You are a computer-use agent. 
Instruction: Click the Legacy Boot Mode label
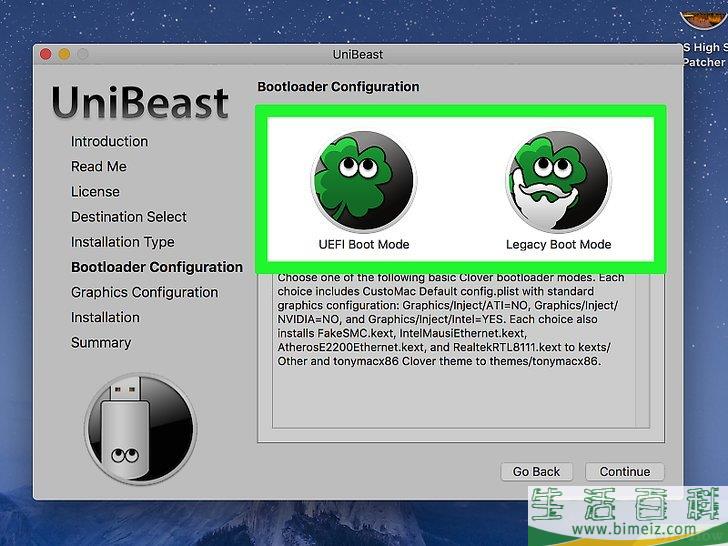(558, 244)
